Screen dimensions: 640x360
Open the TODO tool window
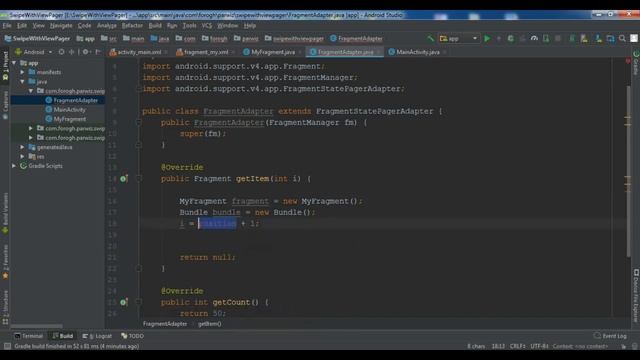(133, 336)
